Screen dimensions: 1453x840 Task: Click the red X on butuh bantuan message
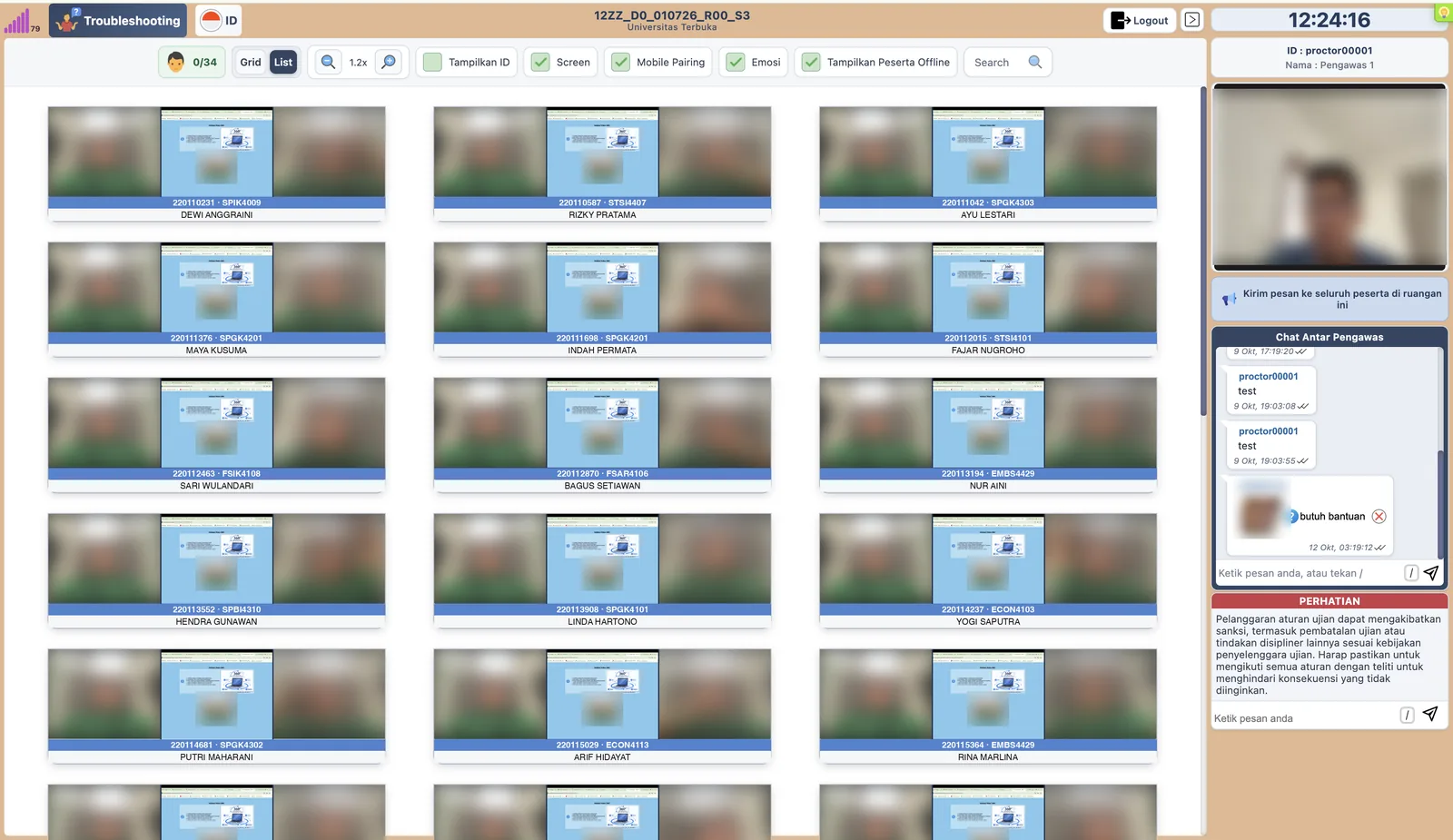point(1379,516)
